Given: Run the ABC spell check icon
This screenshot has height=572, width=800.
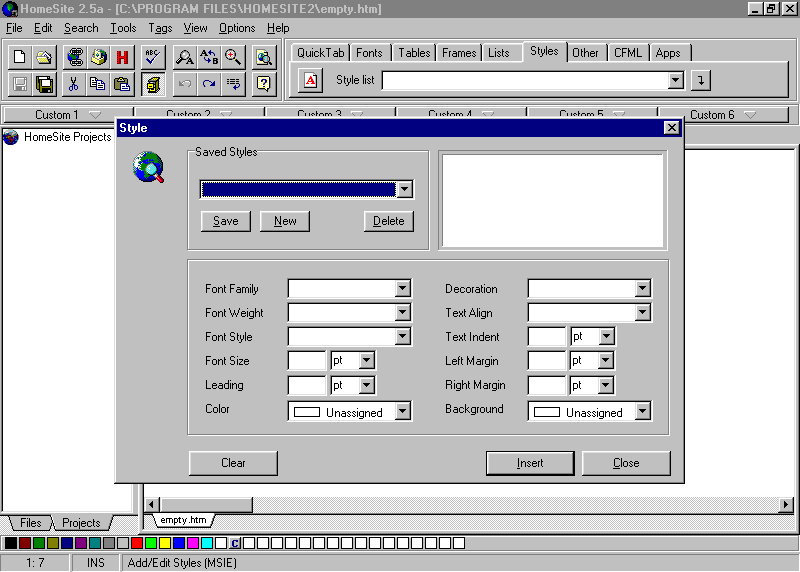Looking at the screenshot, I should tap(153, 57).
